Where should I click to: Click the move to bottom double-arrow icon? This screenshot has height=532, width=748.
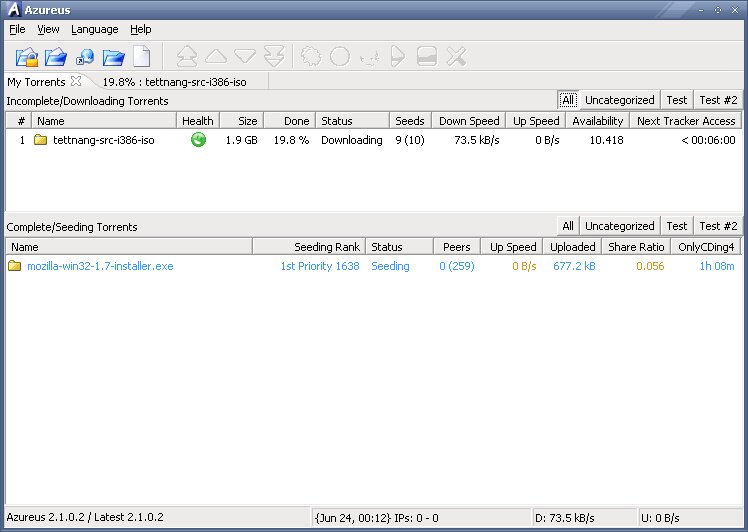pyautogui.click(x=274, y=57)
